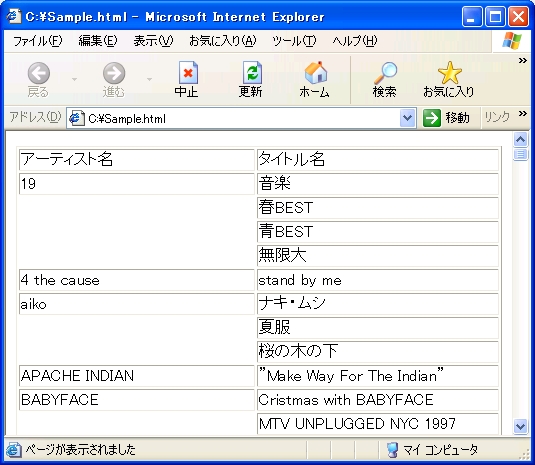535x465 pixels.
Task: Click the address field showing C:¥Sample.html
Action: coord(241,118)
